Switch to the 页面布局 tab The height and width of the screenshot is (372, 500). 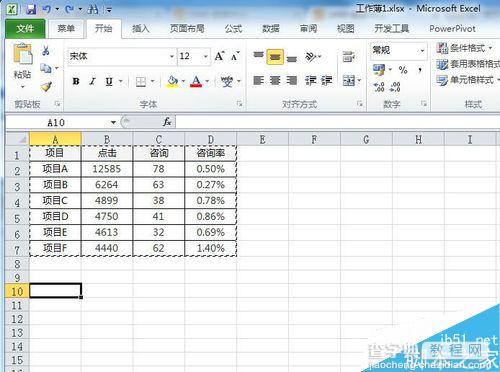(x=187, y=29)
